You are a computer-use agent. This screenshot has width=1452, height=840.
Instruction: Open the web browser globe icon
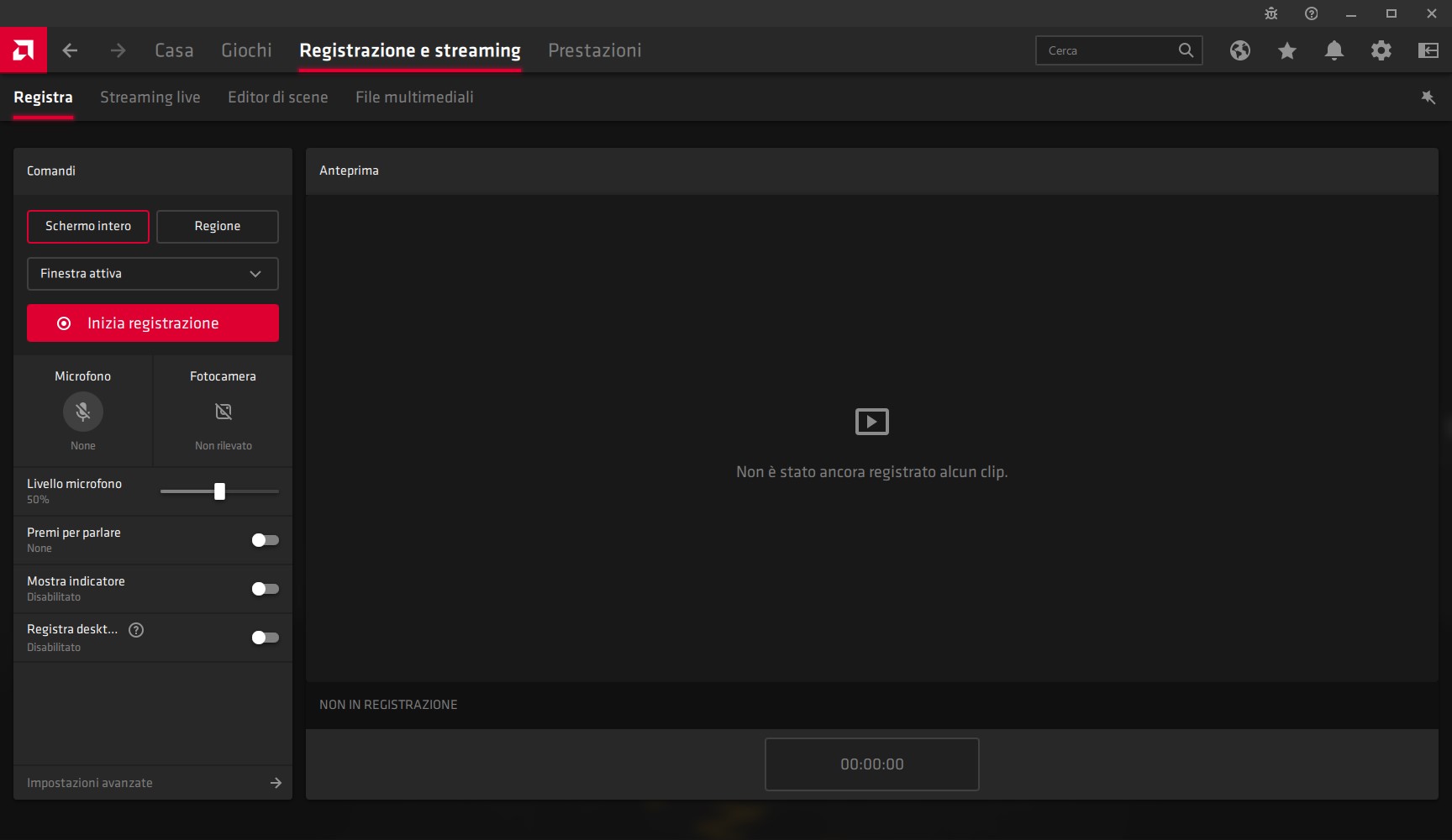1239,50
